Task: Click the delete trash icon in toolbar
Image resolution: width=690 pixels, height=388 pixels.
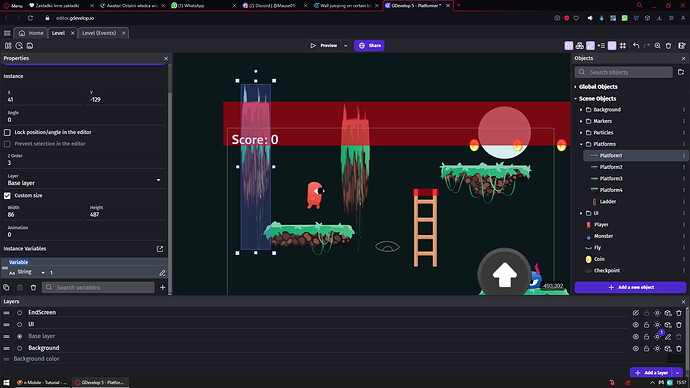Action: tap(668, 46)
